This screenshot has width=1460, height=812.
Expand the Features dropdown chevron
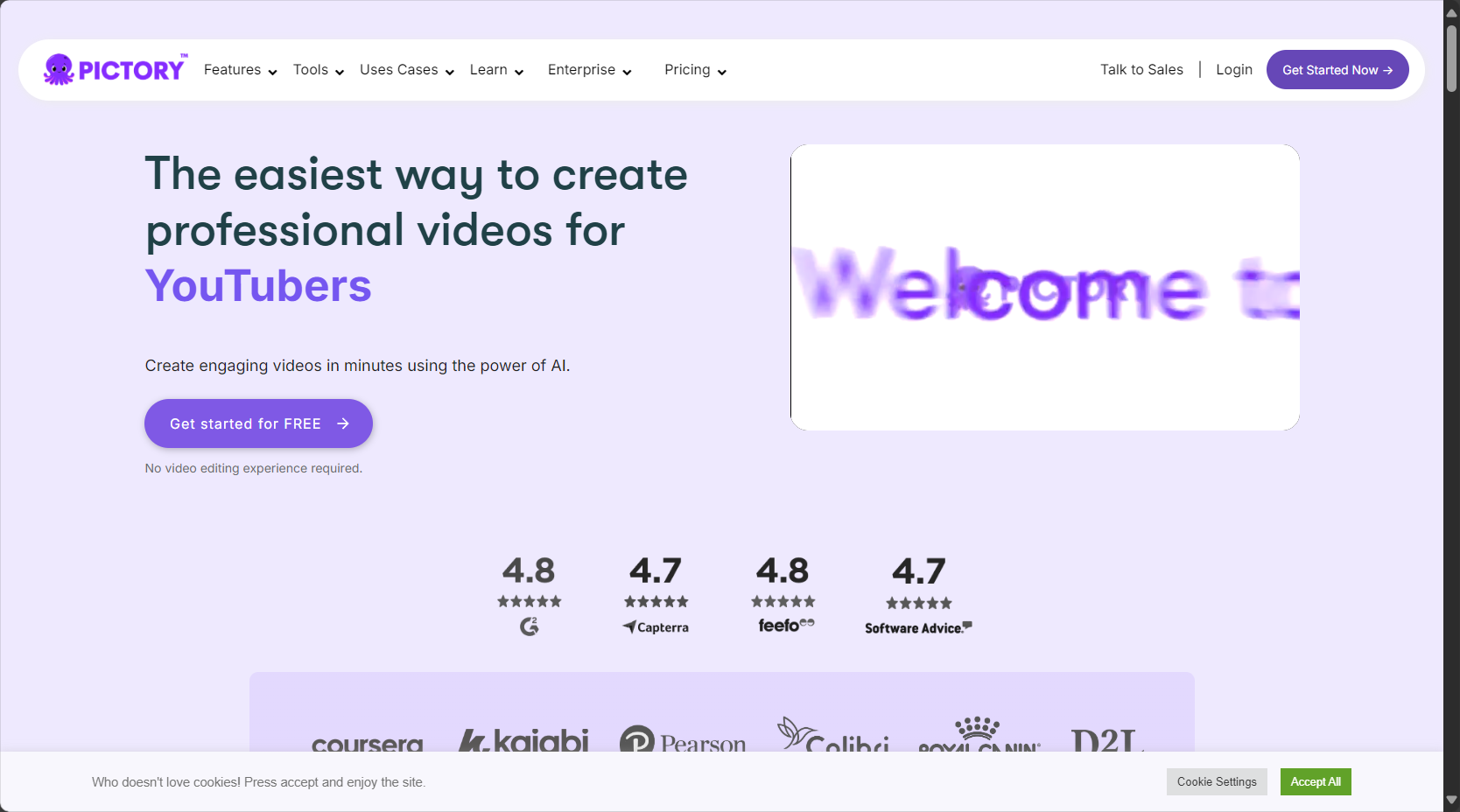point(272,72)
